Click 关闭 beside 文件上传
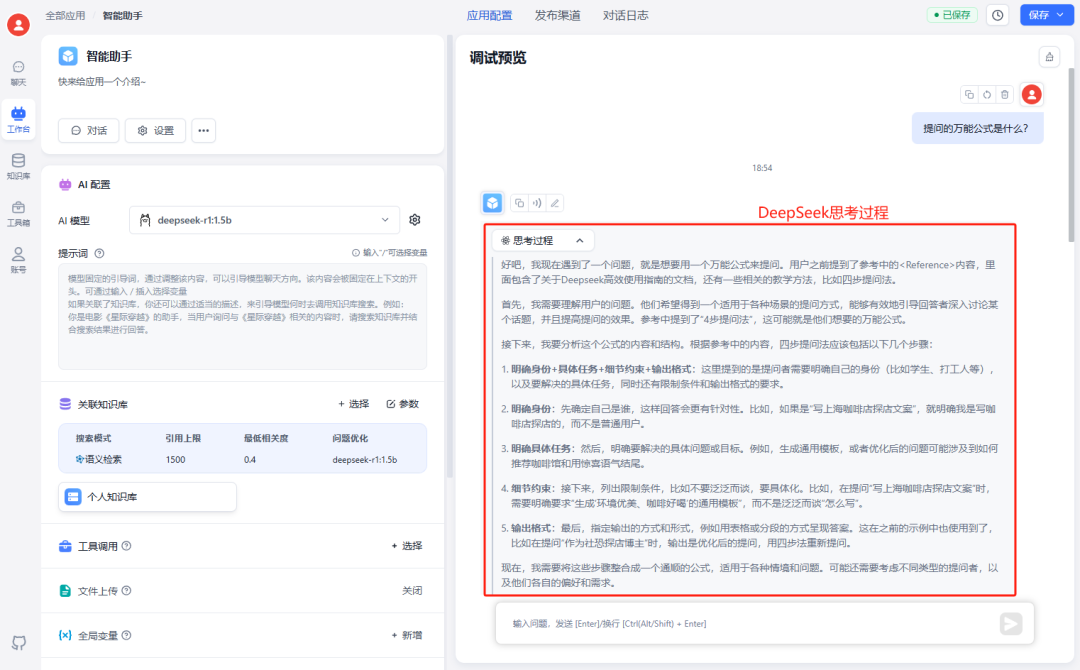The image size is (1080, 670). click(x=412, y=590)
